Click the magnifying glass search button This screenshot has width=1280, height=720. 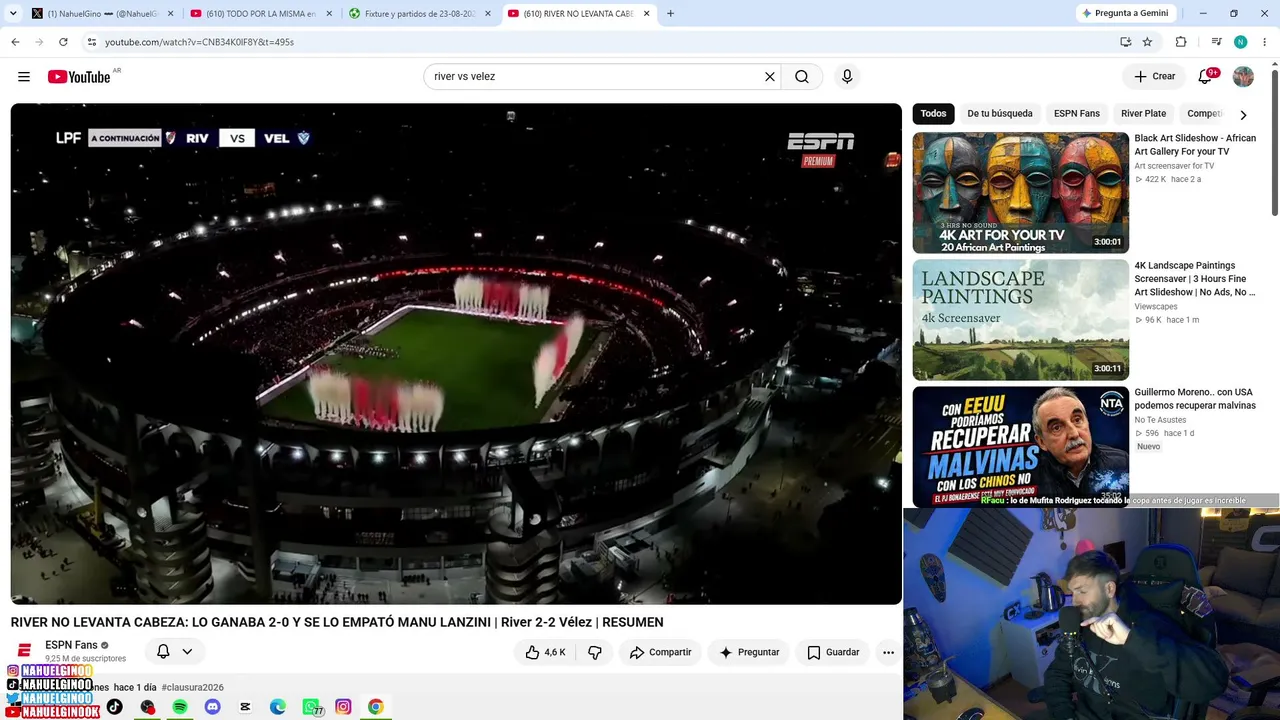pyautogui.click(x=802, y=77)
